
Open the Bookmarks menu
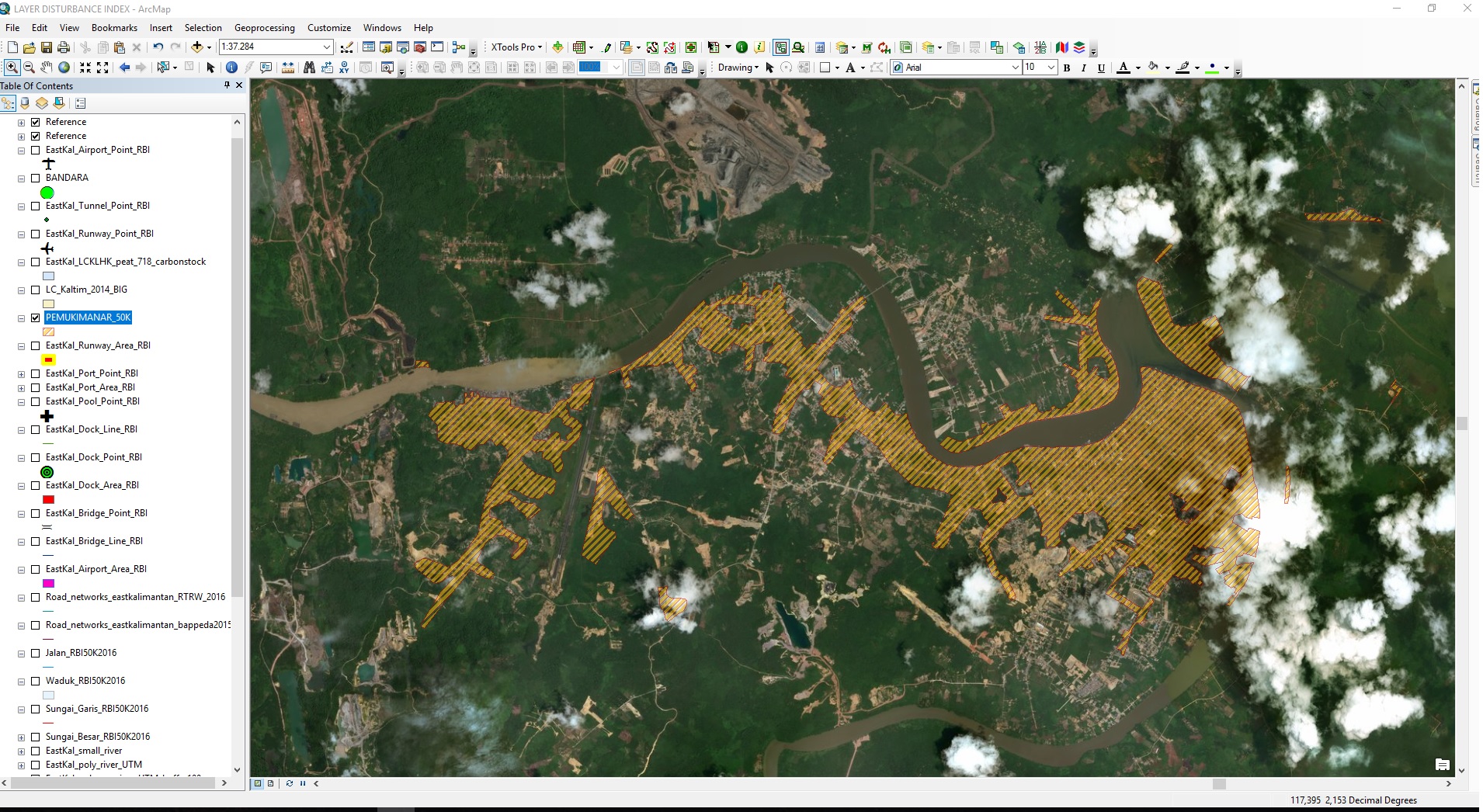pyautogui.click(x=114, y=27)
